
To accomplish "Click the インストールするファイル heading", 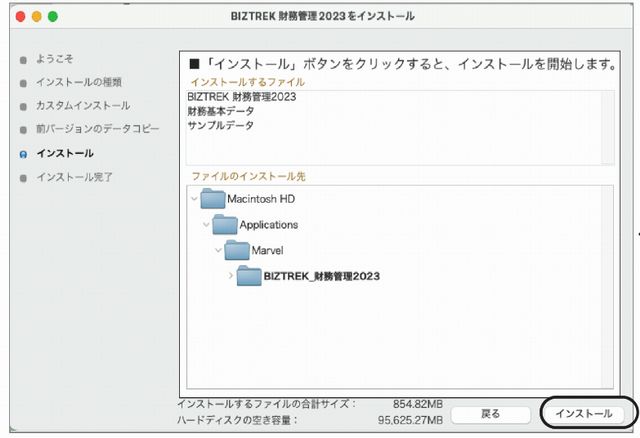I will (248, 82).
